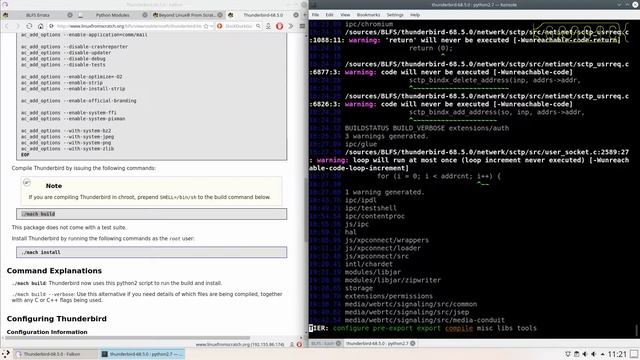Expand hidden system tray icons arrow
The width and height of the screenshot is (640, 360).
coord(602,354)
